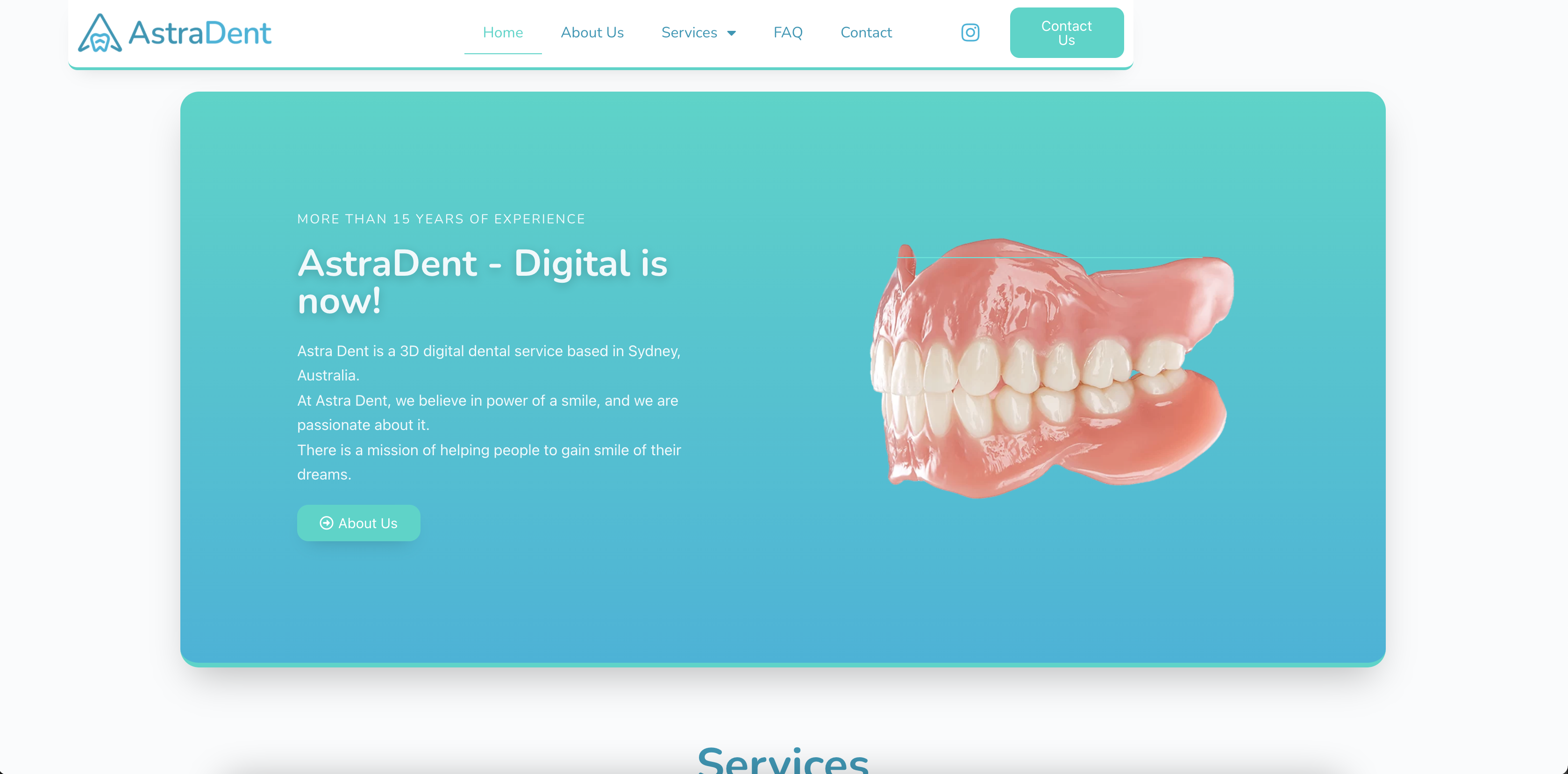
Task: Click the word 'now!' in the headline
Action: 339,301
